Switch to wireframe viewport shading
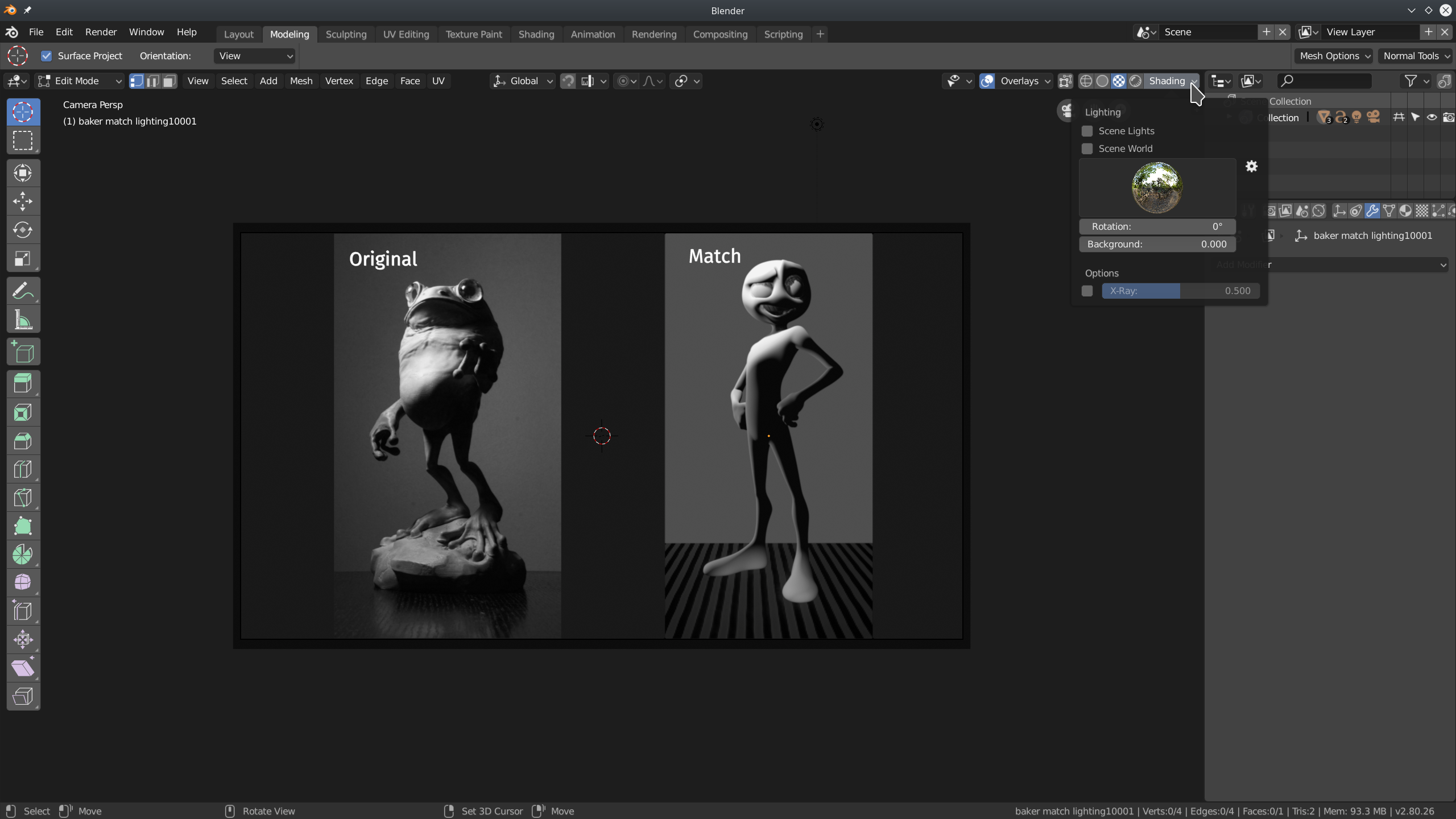The width and height of the screenshot is (1456, 819). 1086,81
